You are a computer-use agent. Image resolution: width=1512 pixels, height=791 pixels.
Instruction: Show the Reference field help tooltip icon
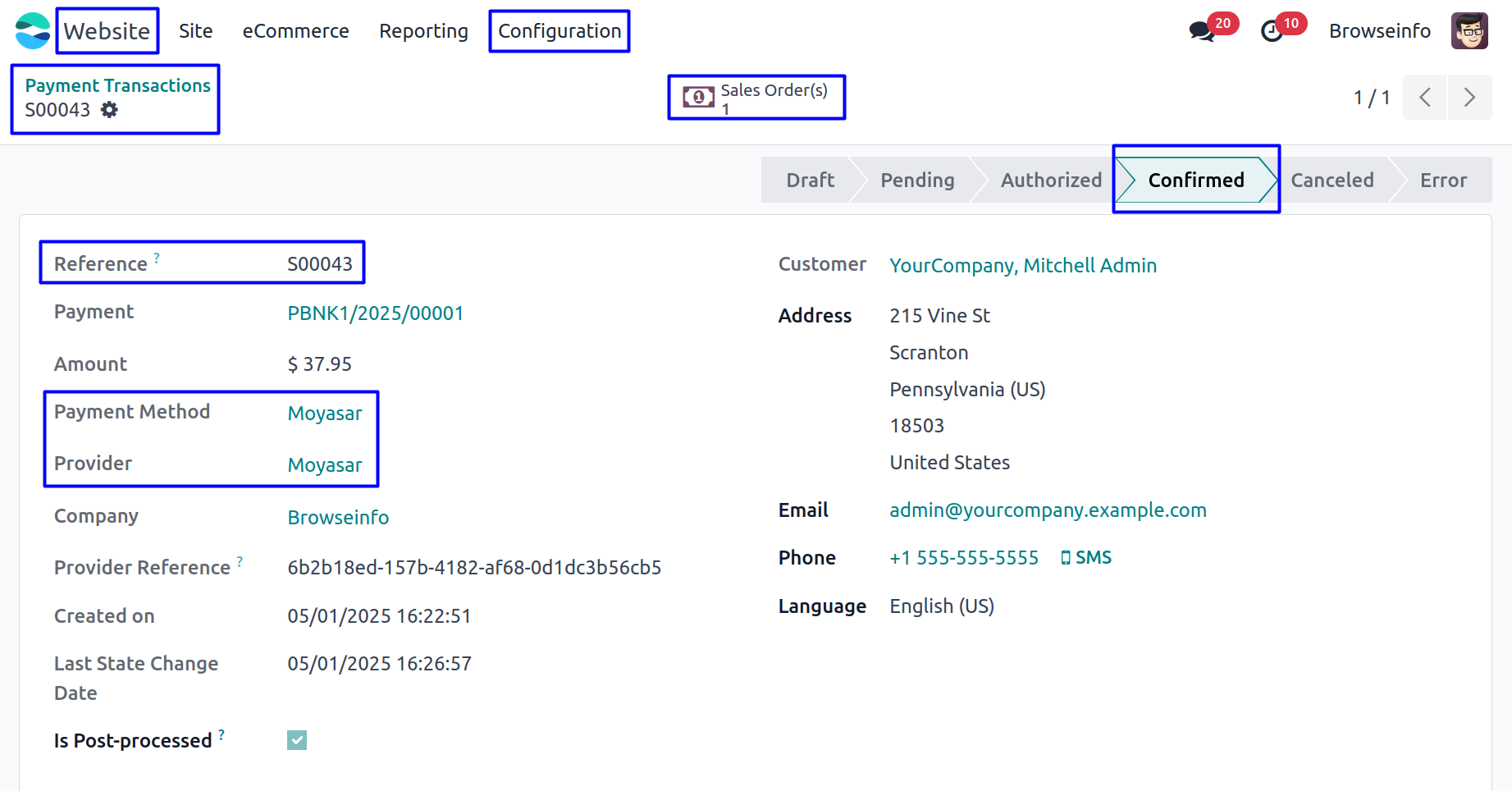157,258
